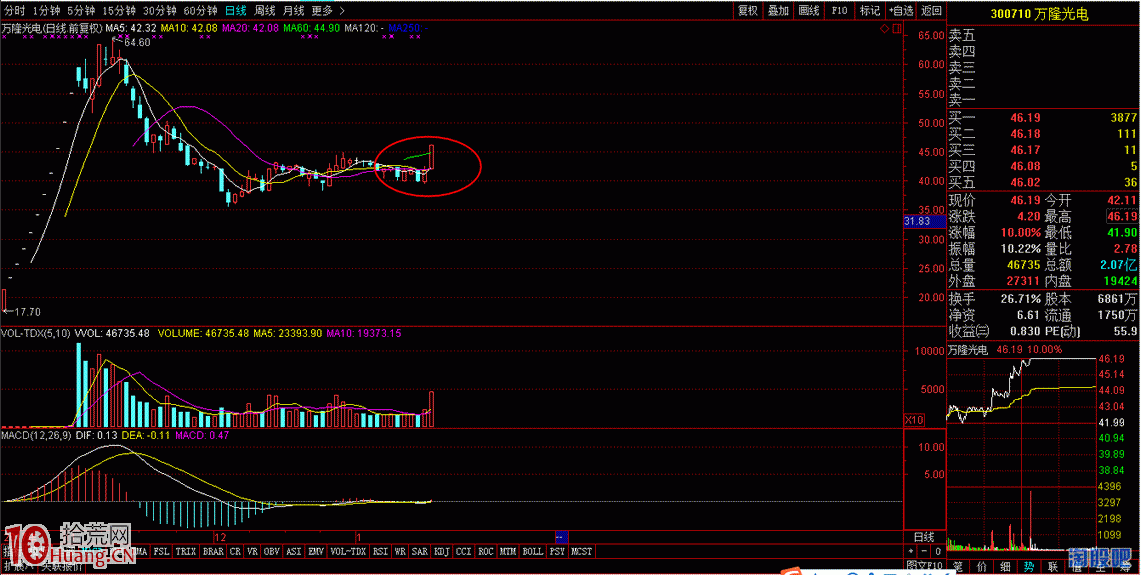Select the 15分钟 period tab
This screenshot has width=1141, height=575.
[119, 10]
